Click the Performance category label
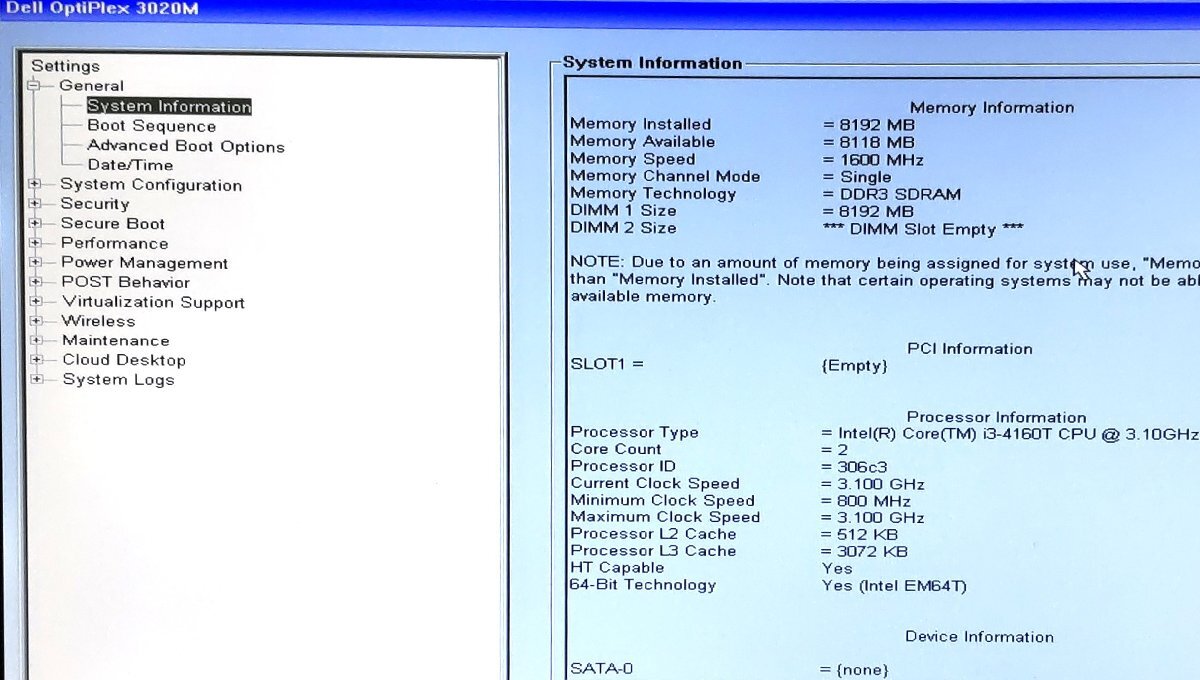1200x680 pixels. point(115,243)
